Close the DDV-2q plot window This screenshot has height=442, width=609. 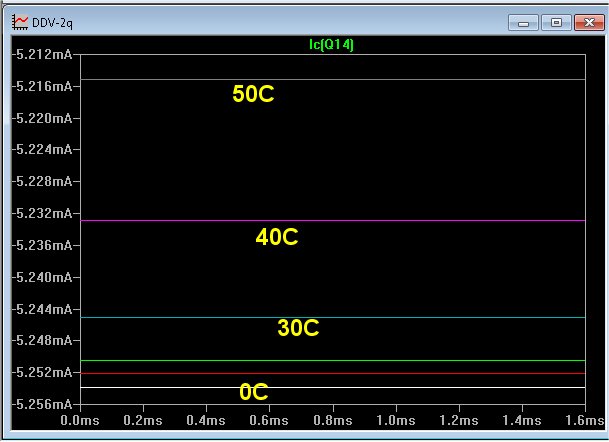(589, 23)
